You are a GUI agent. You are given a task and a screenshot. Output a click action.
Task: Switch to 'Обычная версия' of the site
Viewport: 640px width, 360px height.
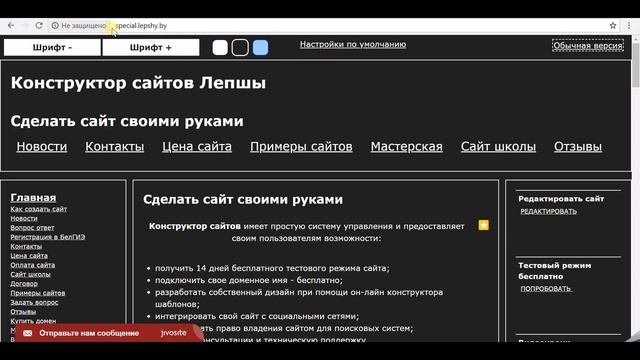[588, 45]
